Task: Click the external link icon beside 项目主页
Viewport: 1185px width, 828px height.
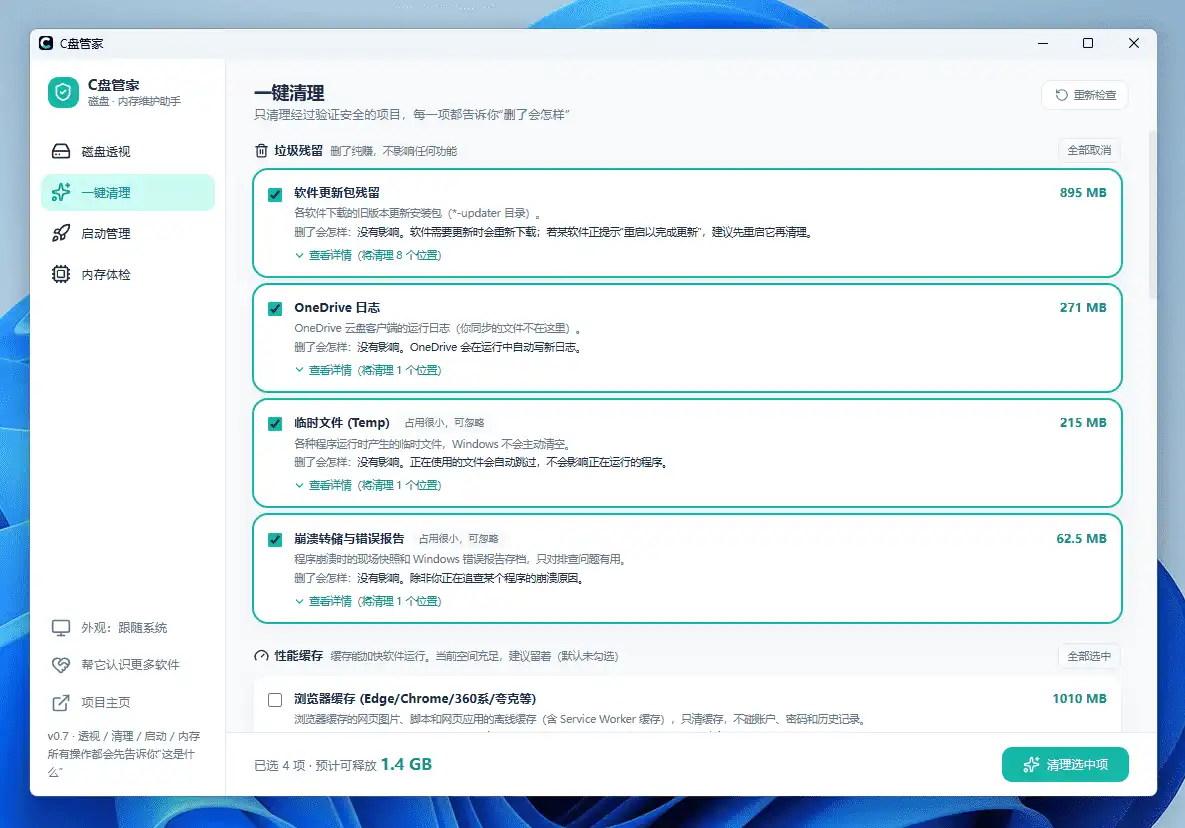Action: coord(61,703)
